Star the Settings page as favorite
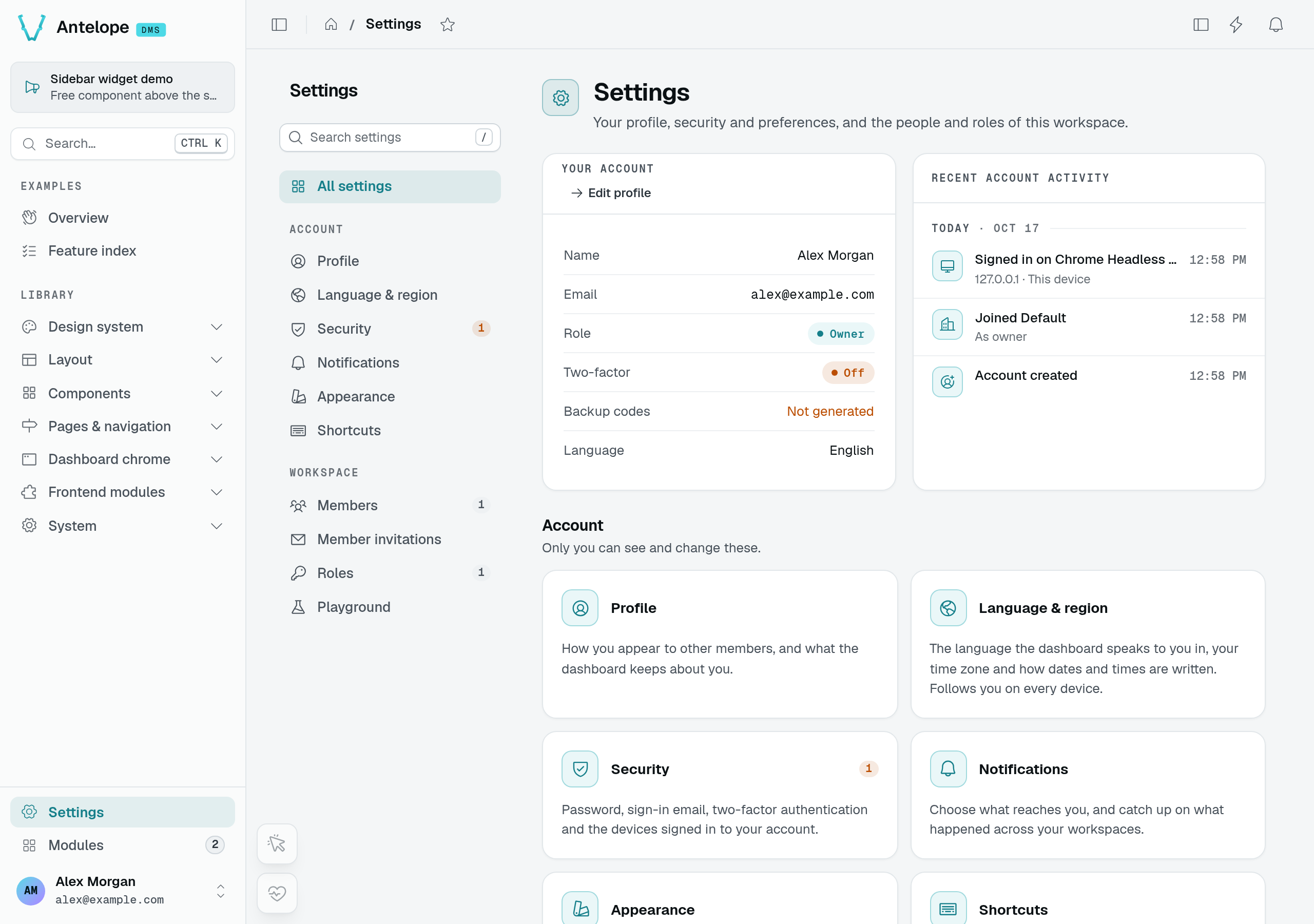 (448, 25)
